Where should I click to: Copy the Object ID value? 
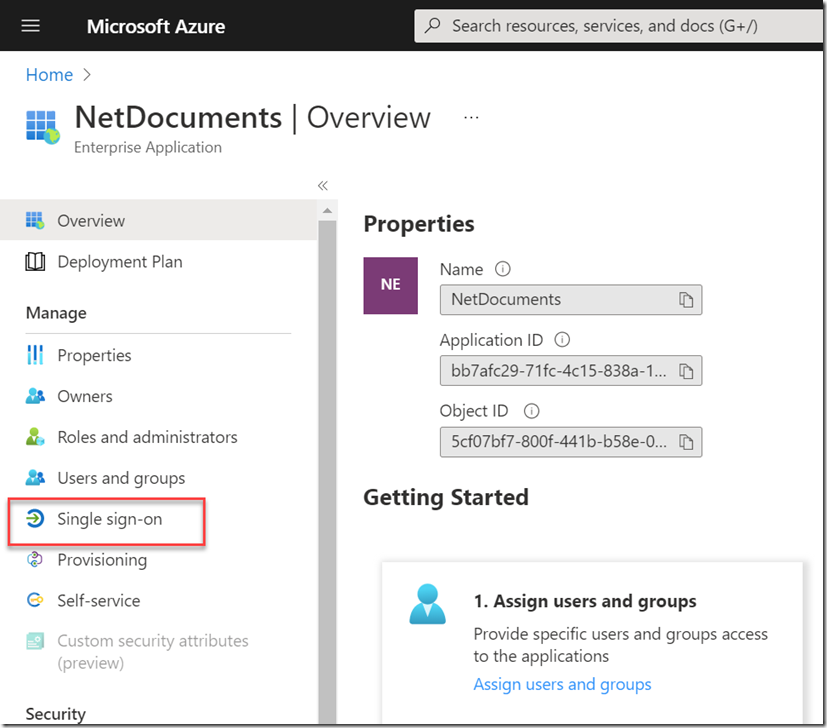[x=686, y=442]
